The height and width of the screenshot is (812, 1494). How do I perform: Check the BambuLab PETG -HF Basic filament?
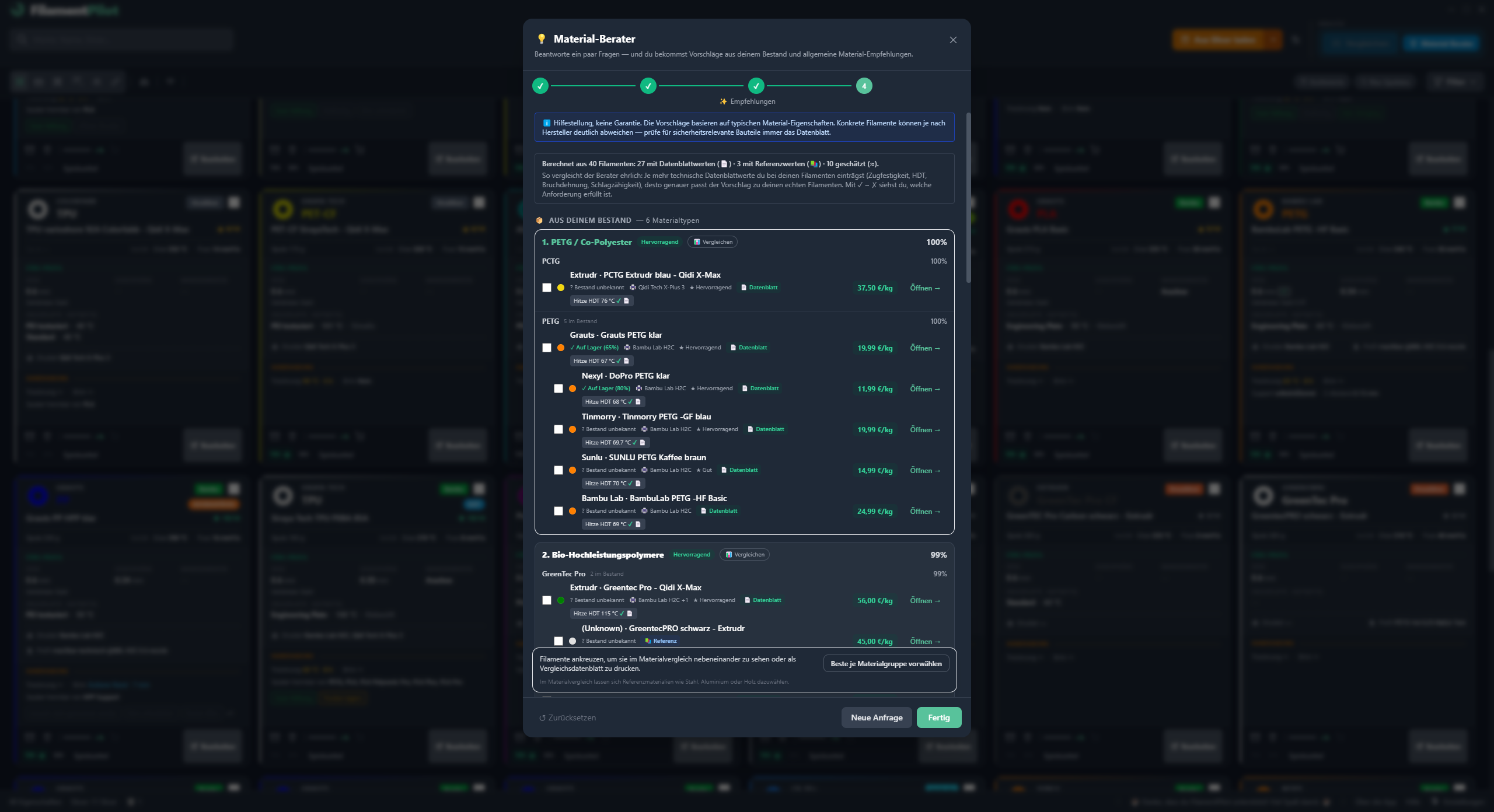(x=558, y=511)
